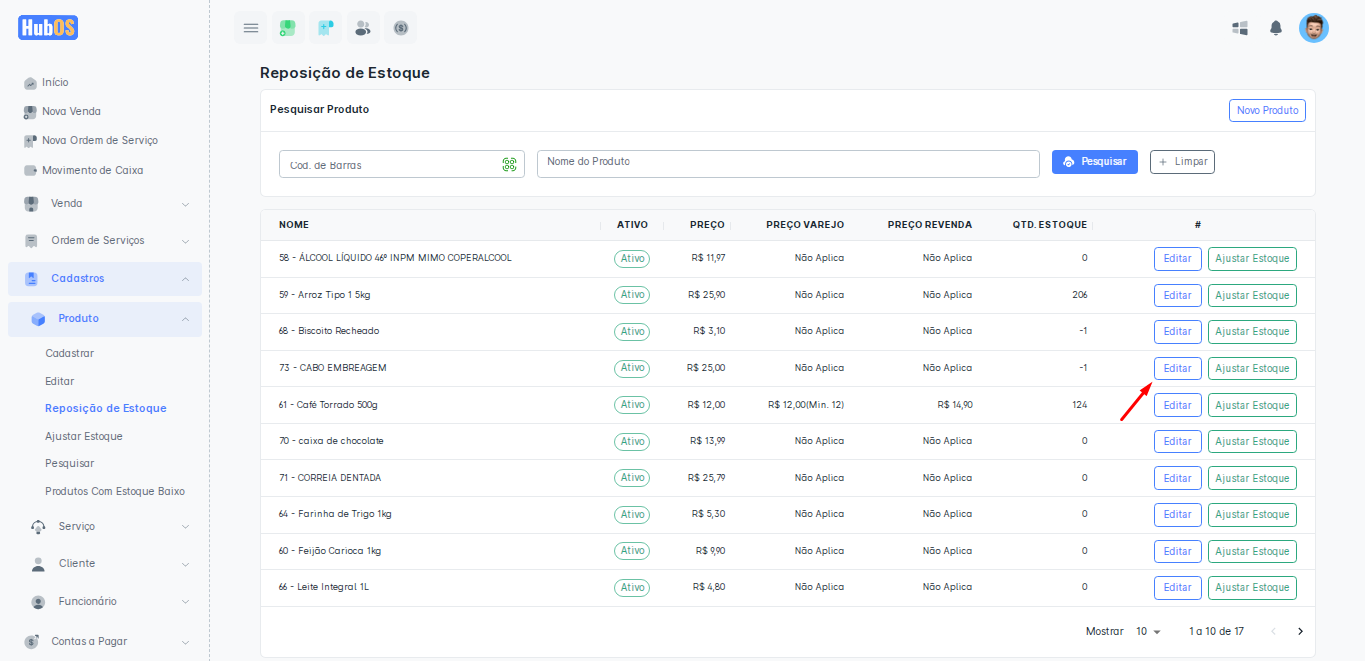Click Novo Produto button
Image resolution: width=1365 pixels, height=661 pixels.
click(x=1267, y=110)
